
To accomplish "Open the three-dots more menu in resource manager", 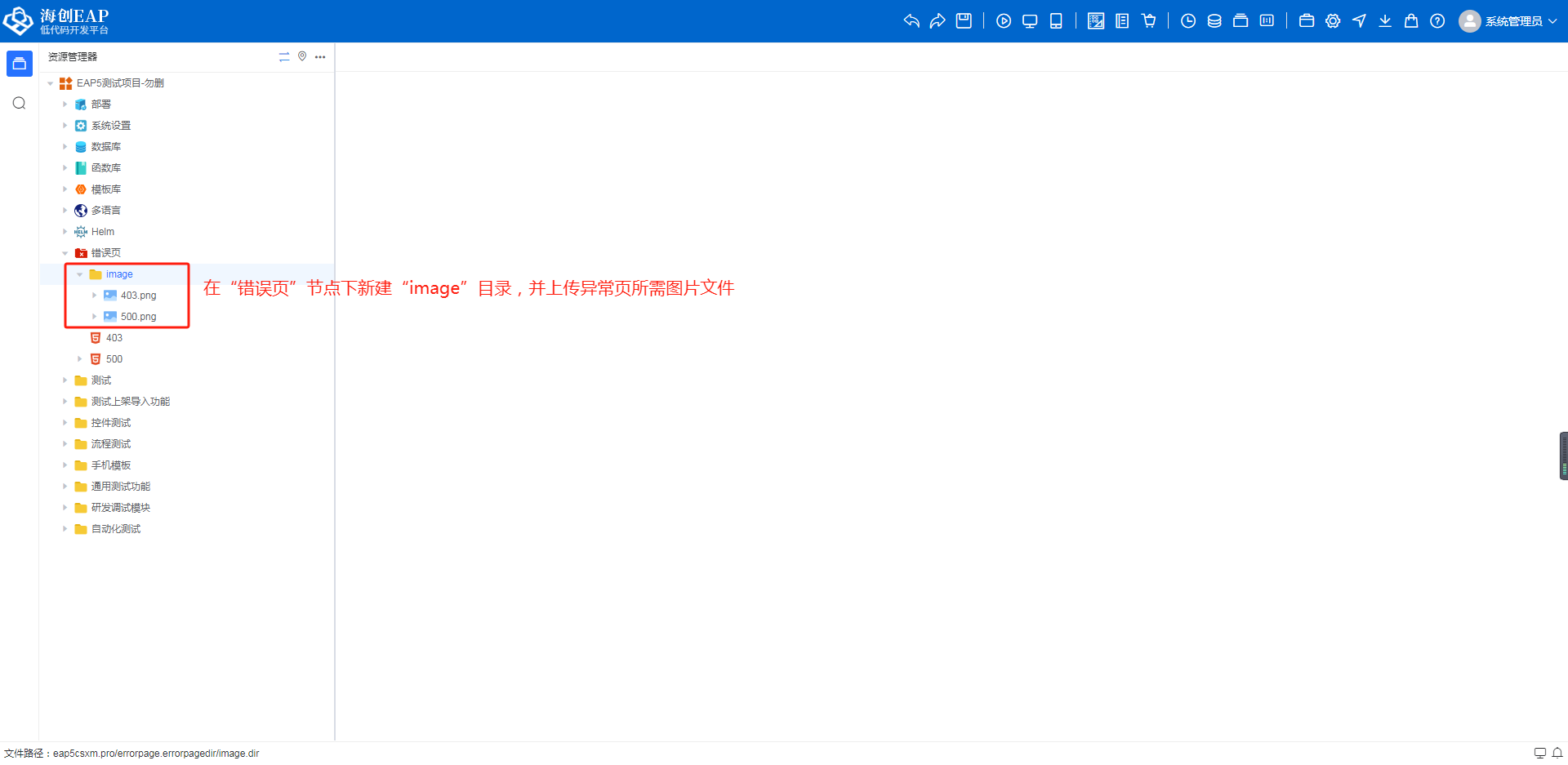I will pos(320,56).
